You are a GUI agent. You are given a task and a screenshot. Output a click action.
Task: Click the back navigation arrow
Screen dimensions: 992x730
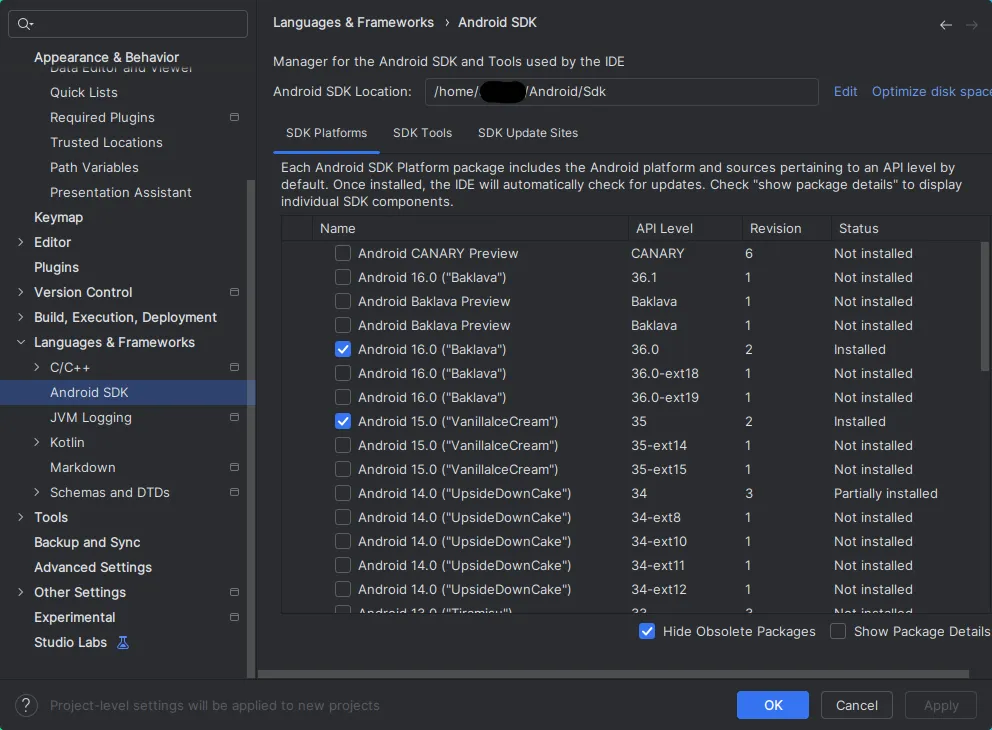(945, 24)
